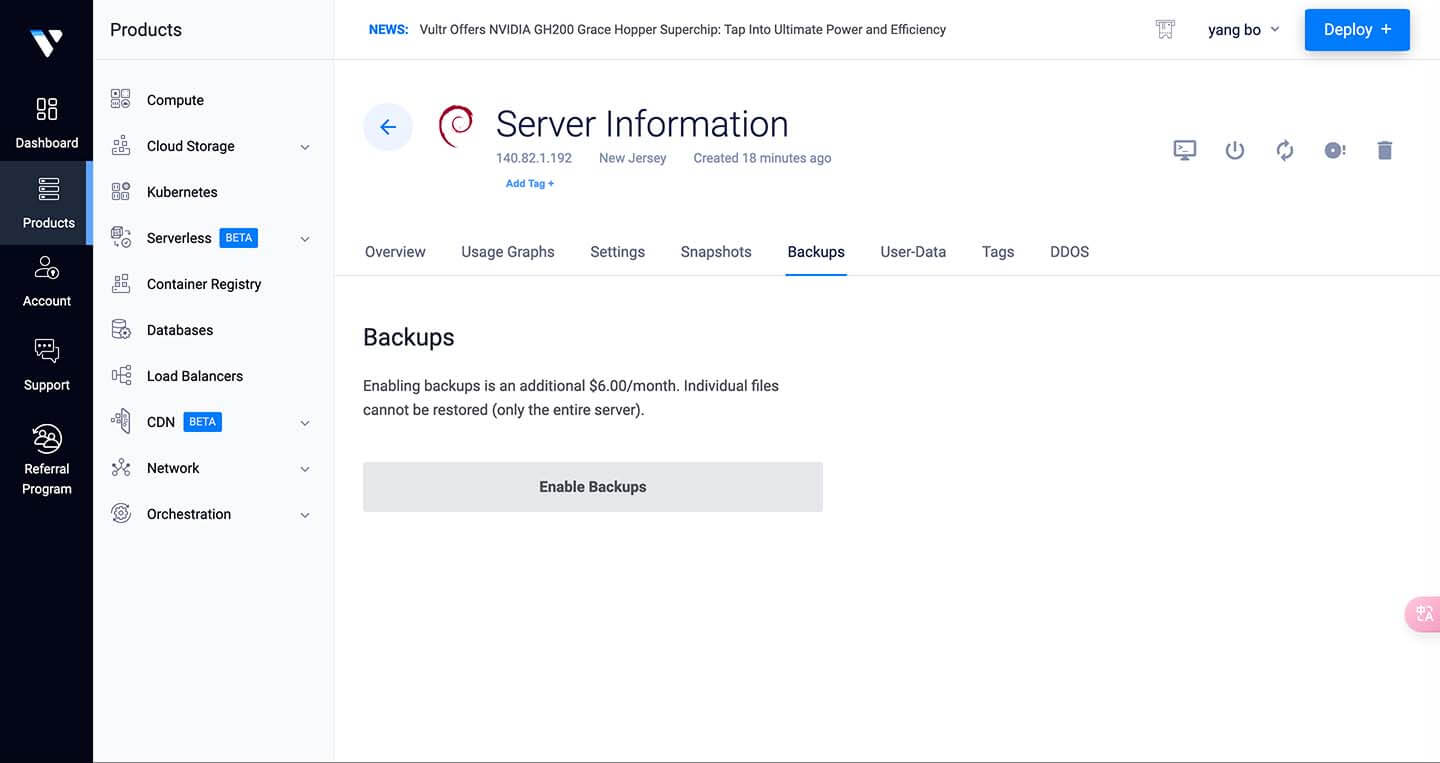The height and width of the screenshot is (763, 1440).
Task: Open the Kubernetes menu item
Action: 182,192
